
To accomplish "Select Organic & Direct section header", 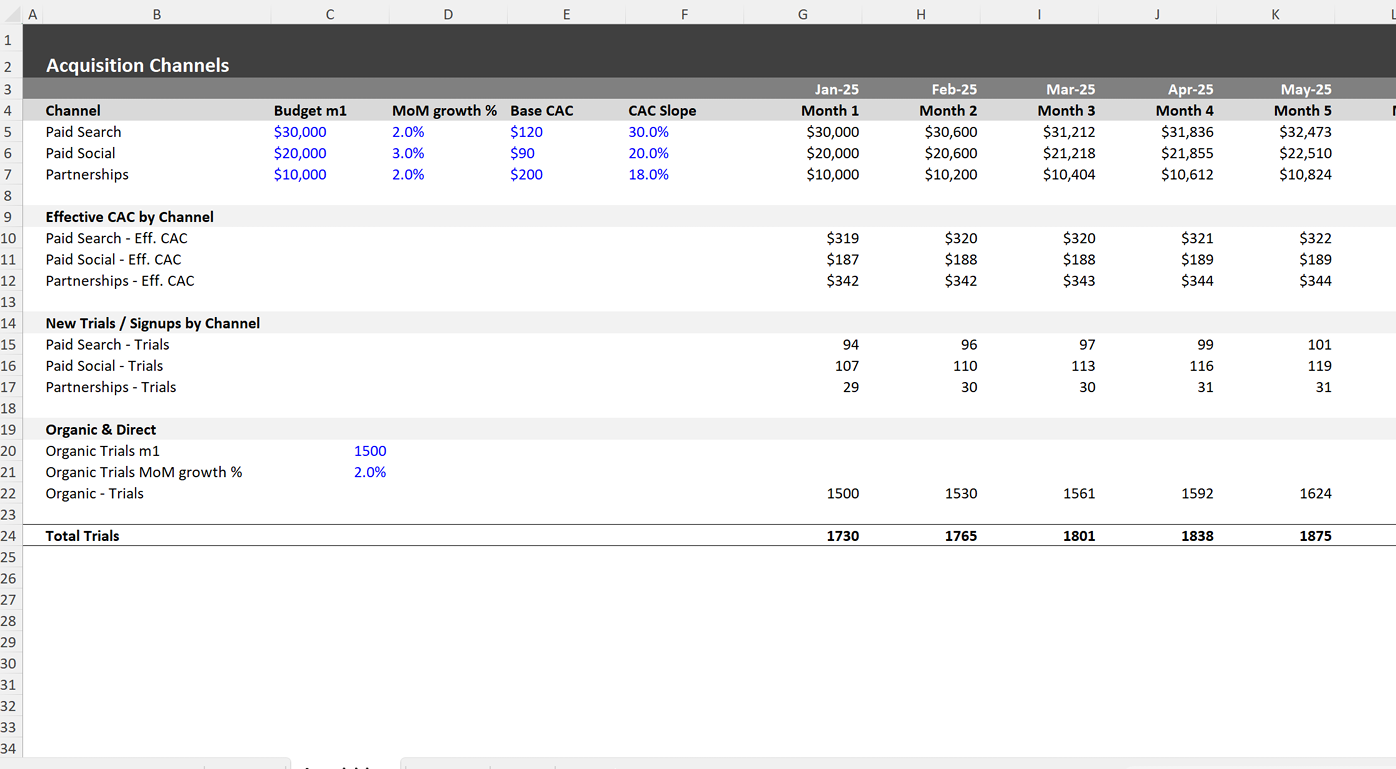I will 101,430.
